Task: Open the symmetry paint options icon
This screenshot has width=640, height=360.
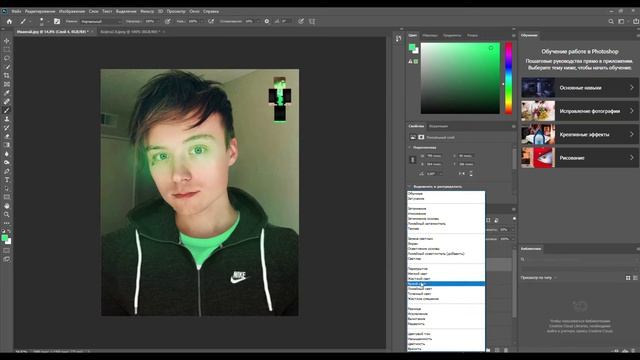Action: (312, 21)
